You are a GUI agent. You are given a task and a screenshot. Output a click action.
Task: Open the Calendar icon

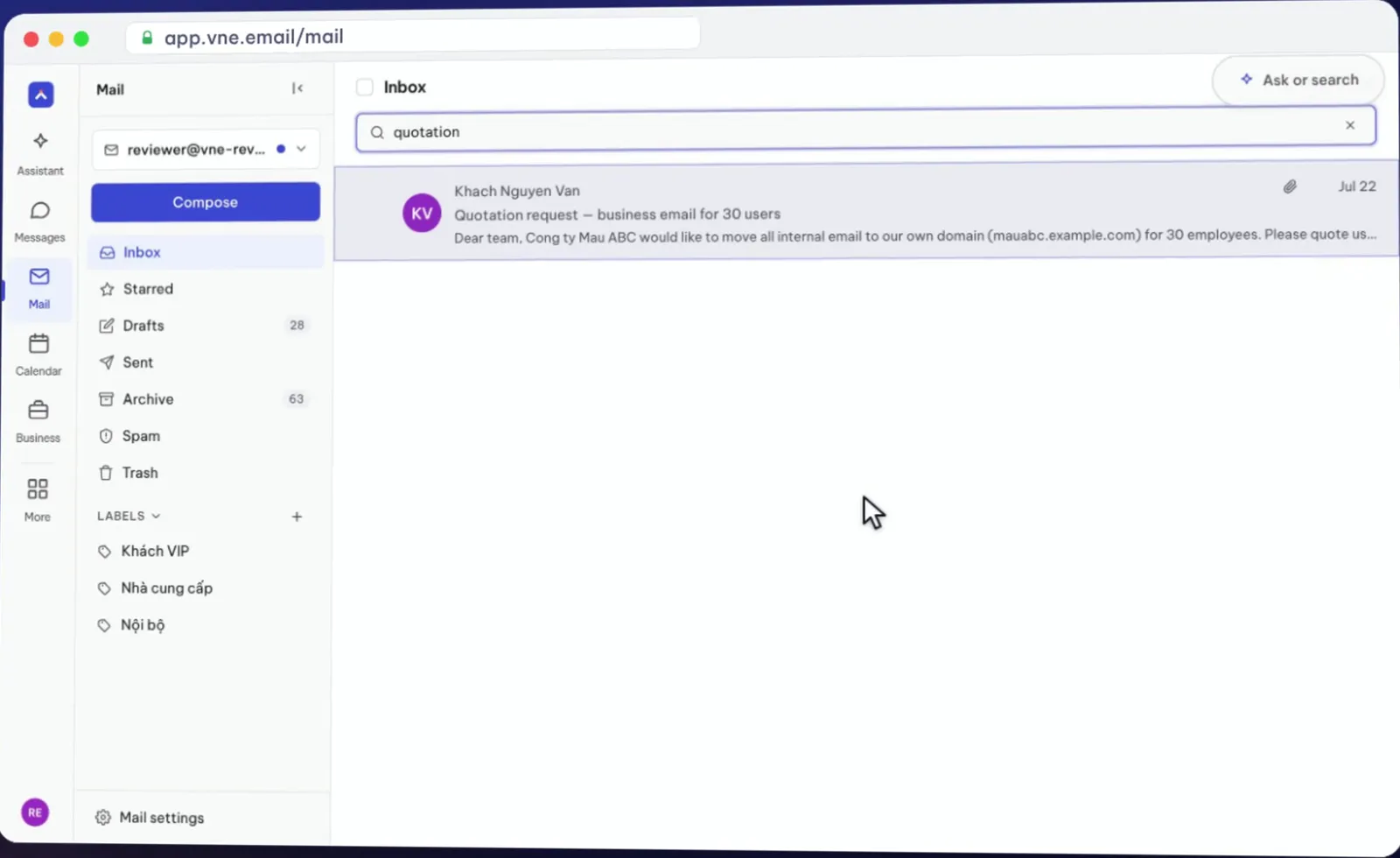coord(38,343)
